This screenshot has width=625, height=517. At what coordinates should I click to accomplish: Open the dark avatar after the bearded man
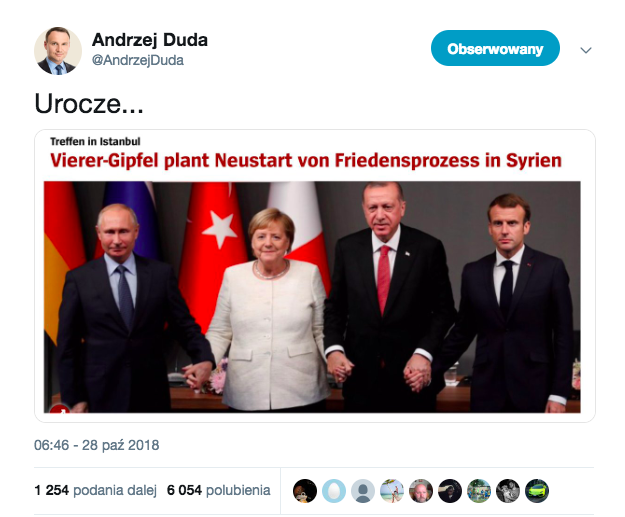coord(450,491)
